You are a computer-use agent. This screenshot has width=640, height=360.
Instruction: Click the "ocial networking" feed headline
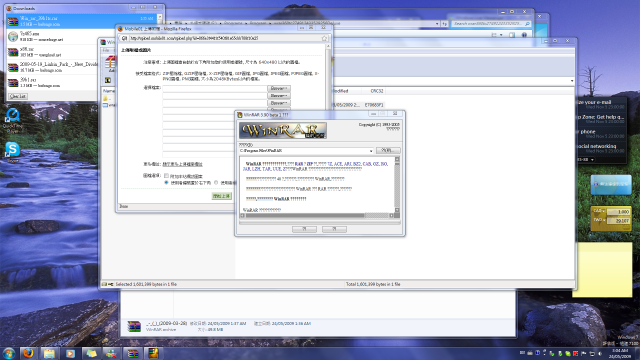(596, 146)
